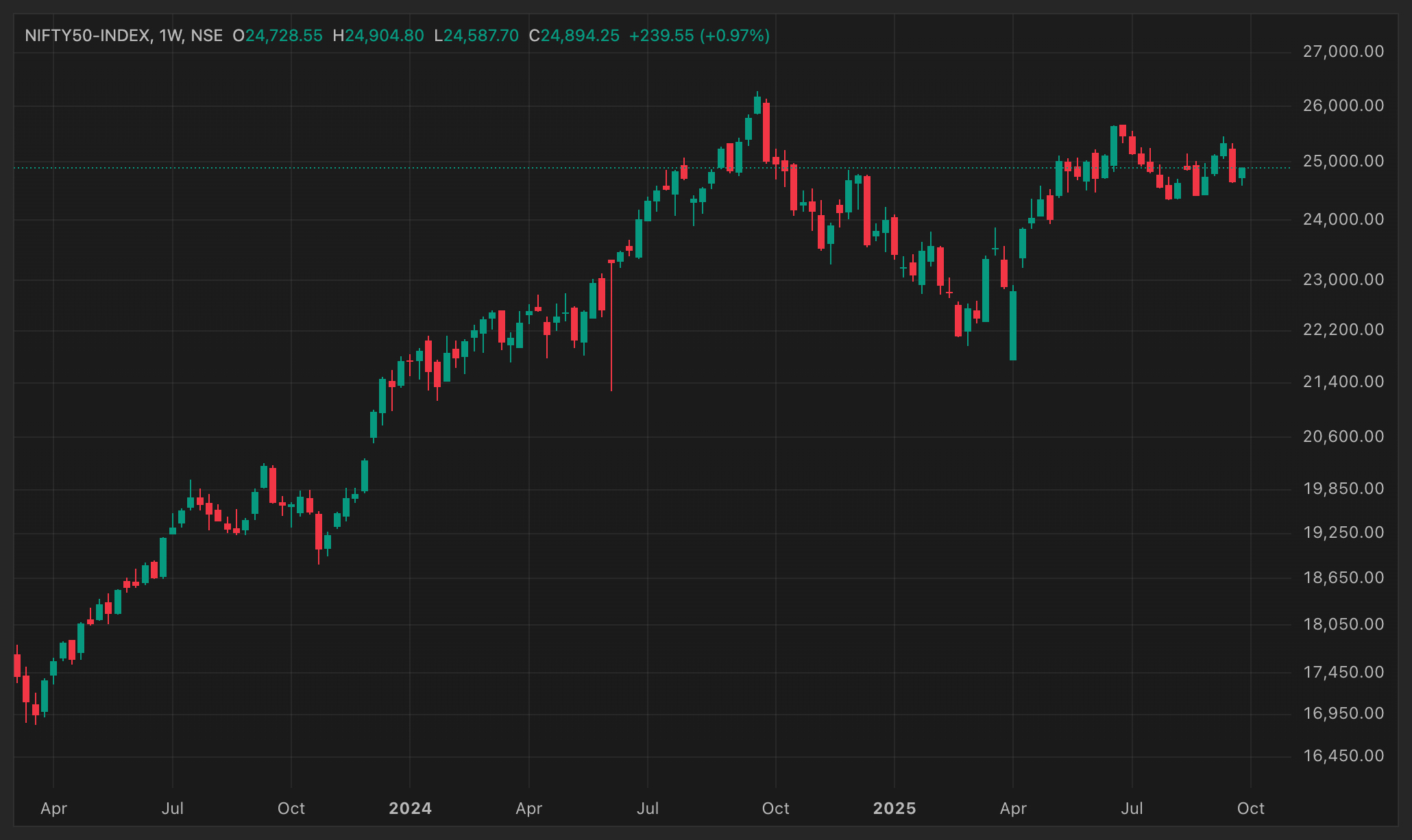Screen dimensions: 1412x840
Task: Click the 18,650.00 price axis label
Action: tap(1343, 578)
